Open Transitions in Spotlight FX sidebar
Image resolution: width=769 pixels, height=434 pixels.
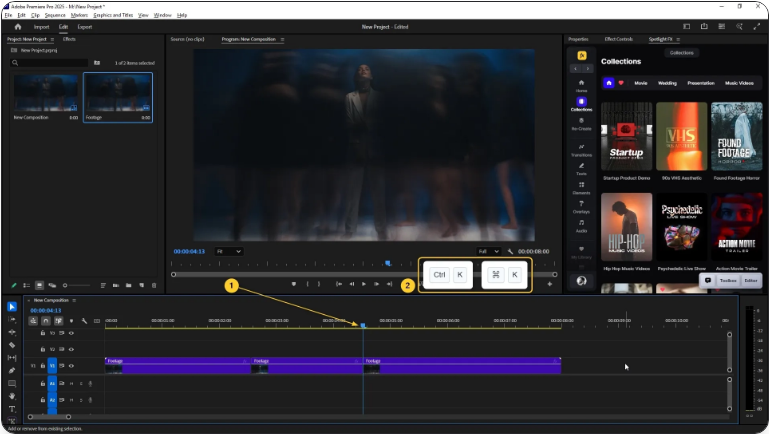point(581,148)
